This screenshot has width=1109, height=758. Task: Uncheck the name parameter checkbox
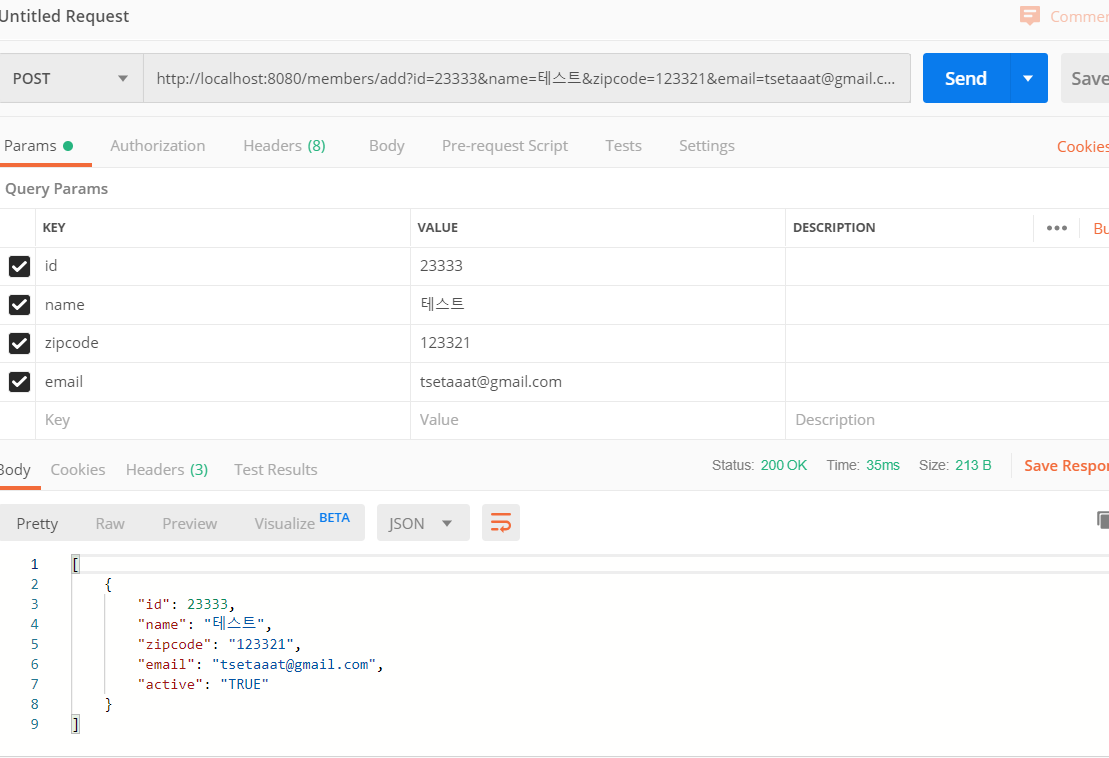pos(19,305)
